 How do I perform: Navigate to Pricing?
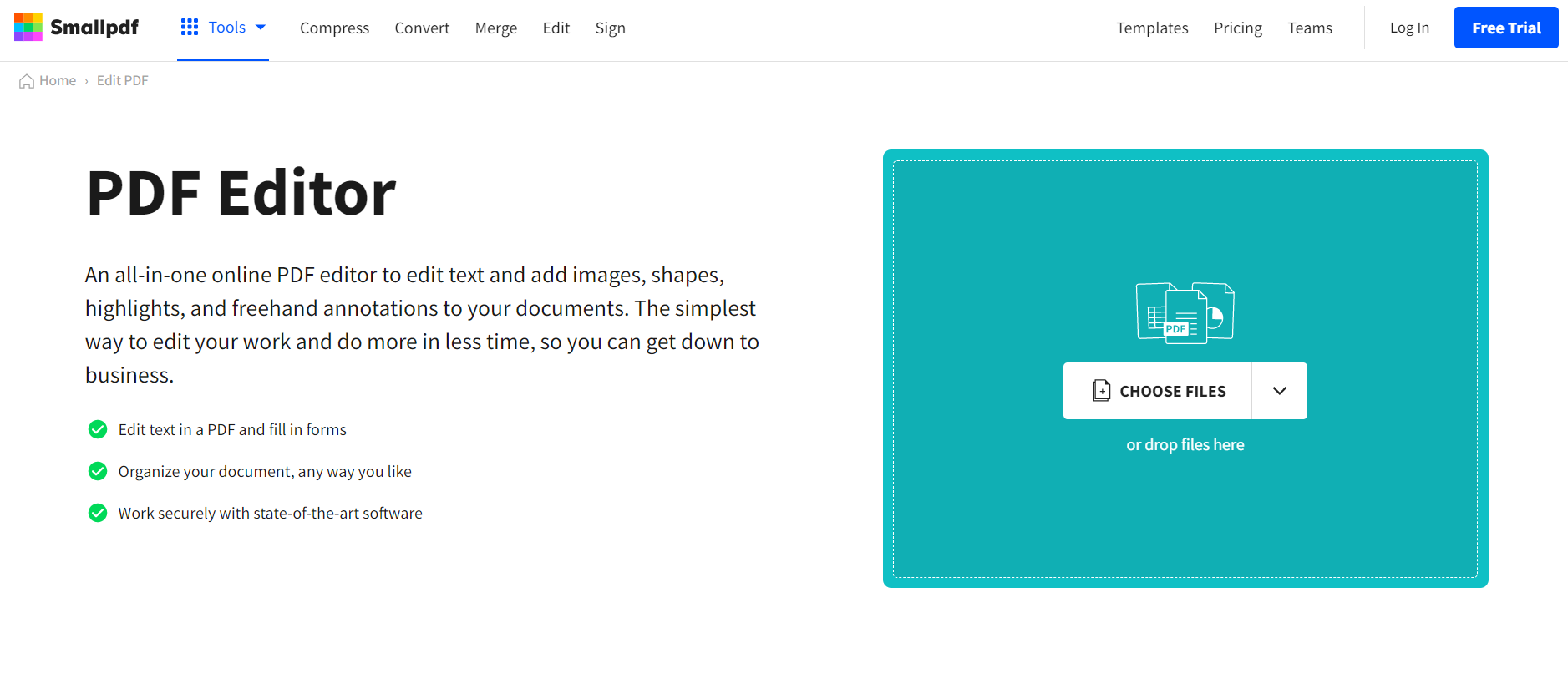(1237, 28)
